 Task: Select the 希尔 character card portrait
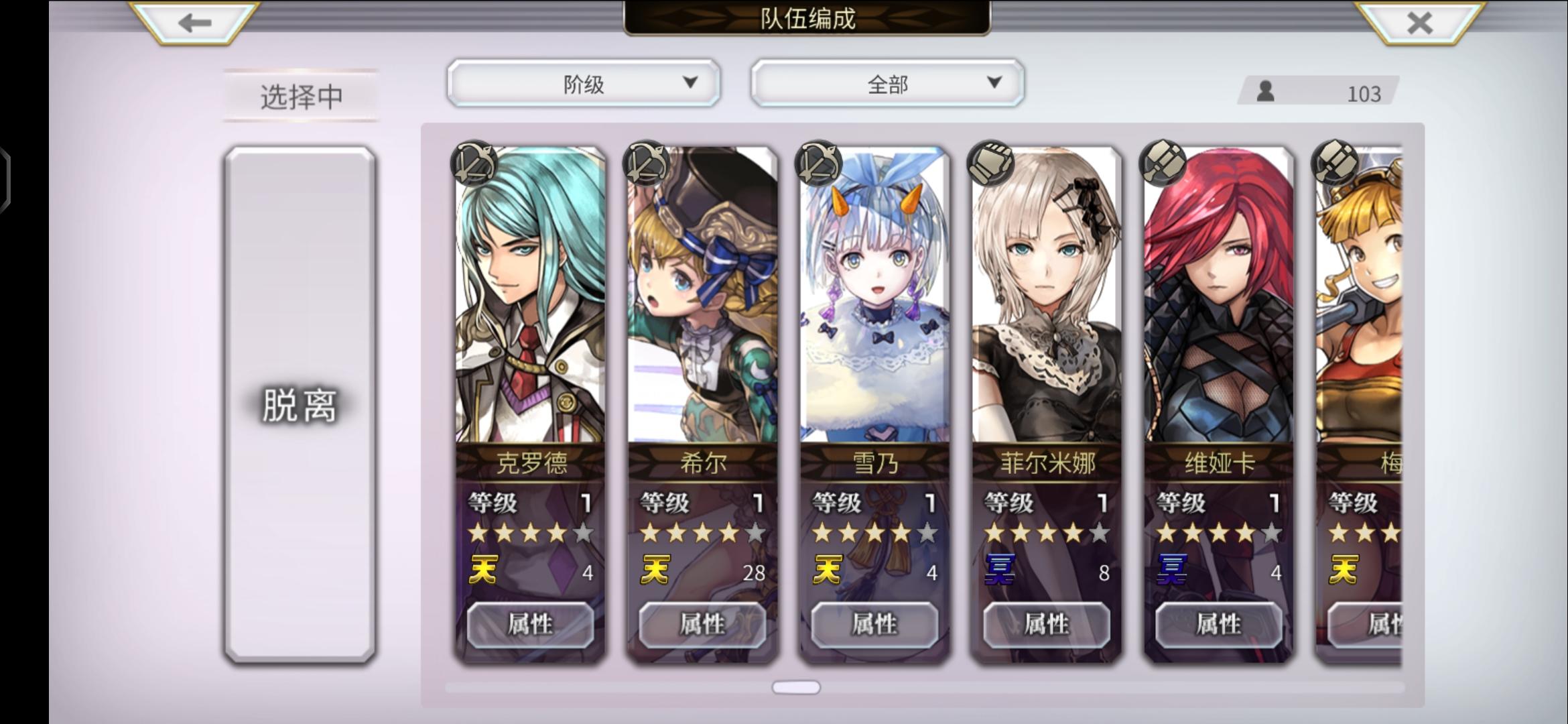tap(702, 295)
